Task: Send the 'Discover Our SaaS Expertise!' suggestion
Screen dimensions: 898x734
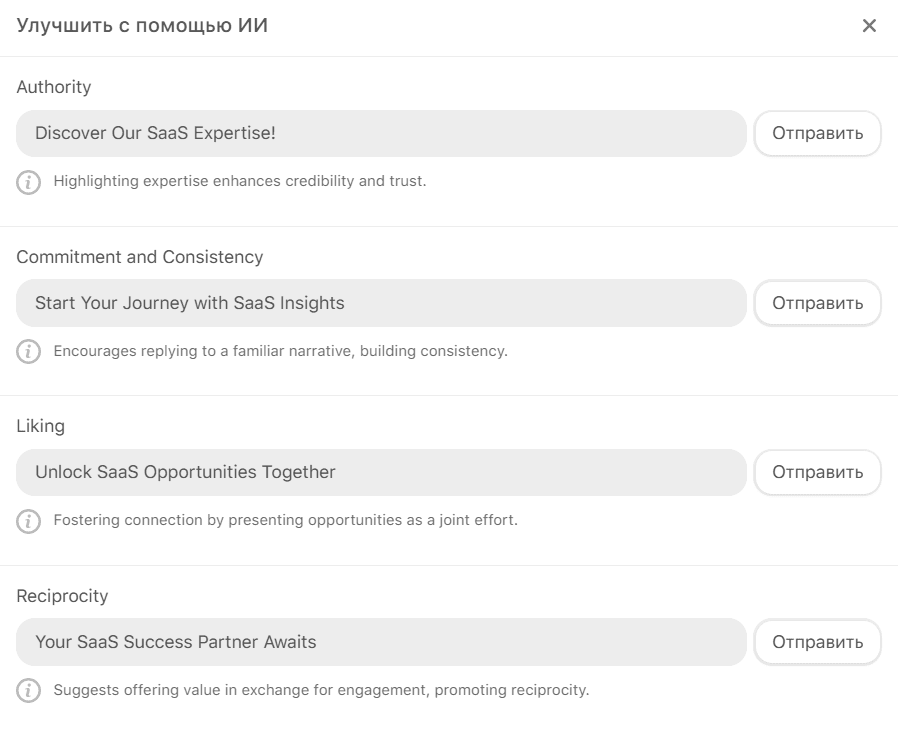Action: click(817, 134)
